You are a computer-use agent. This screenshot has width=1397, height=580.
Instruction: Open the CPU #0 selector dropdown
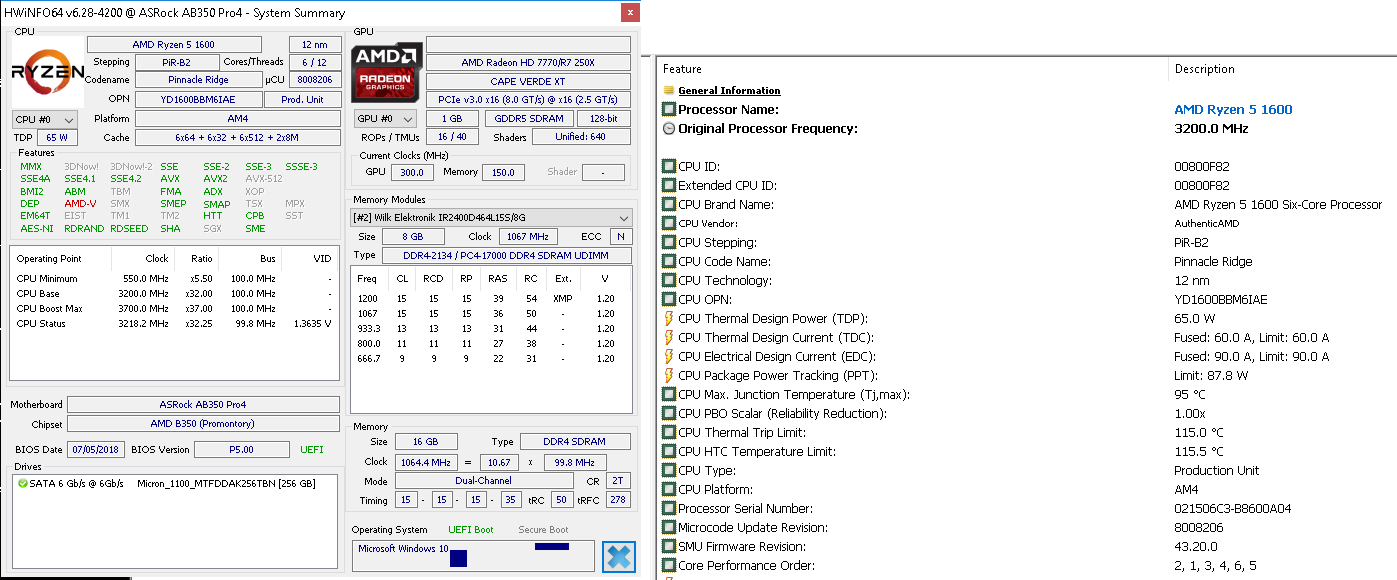(44, 119)
